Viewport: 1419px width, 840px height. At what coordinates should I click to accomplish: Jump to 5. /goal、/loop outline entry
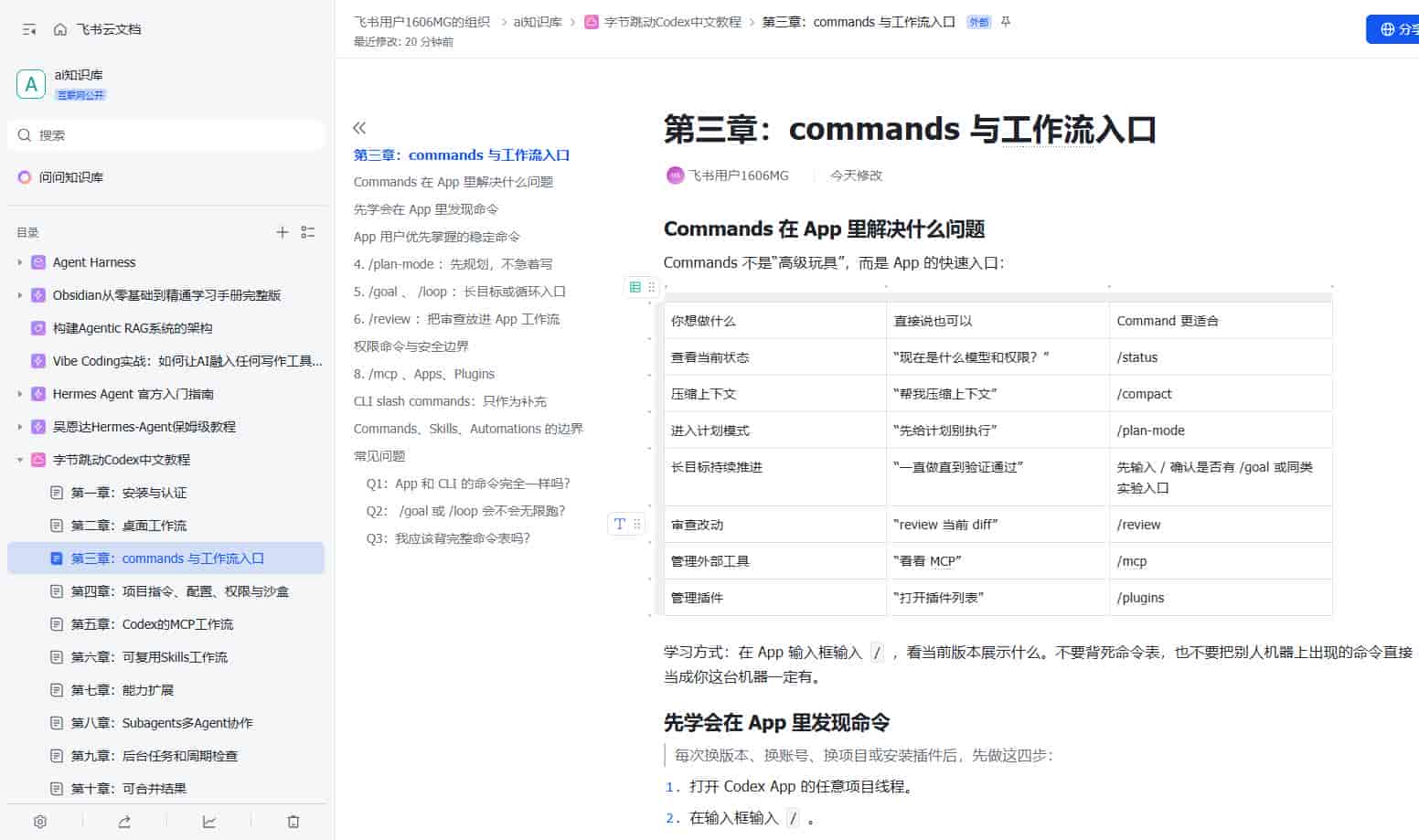[460, 292]
